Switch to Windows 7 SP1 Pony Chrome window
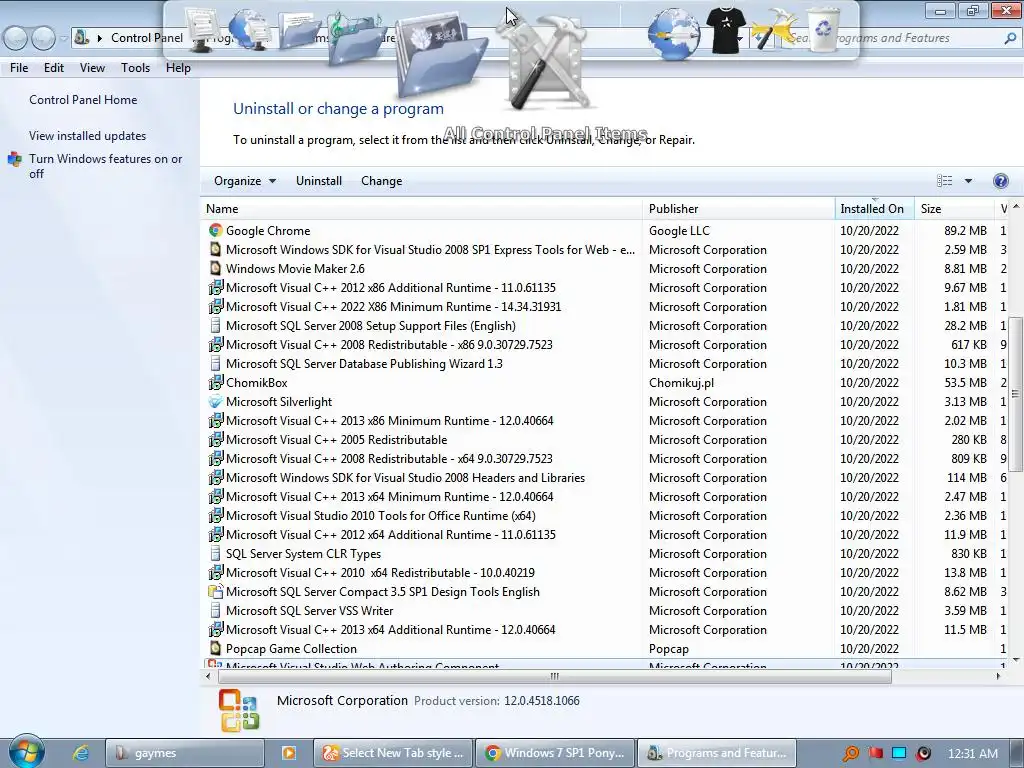This screenshot has width=1024, height=768. point(554,753)
